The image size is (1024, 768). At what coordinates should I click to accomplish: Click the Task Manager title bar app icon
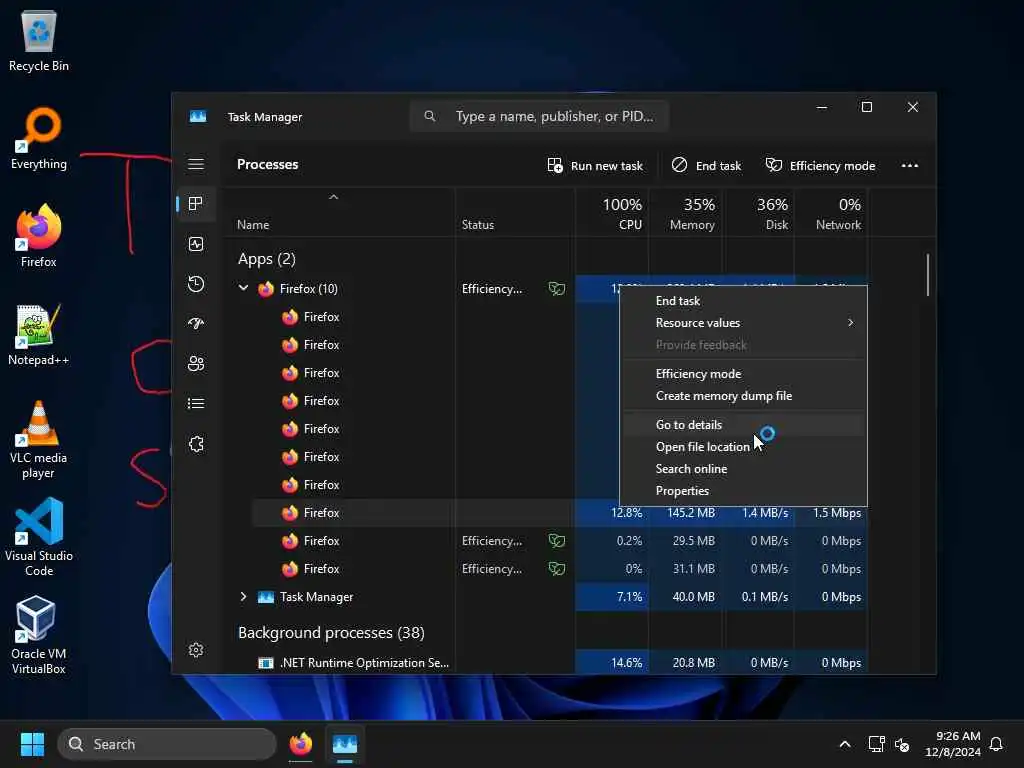tap(198, 117)
